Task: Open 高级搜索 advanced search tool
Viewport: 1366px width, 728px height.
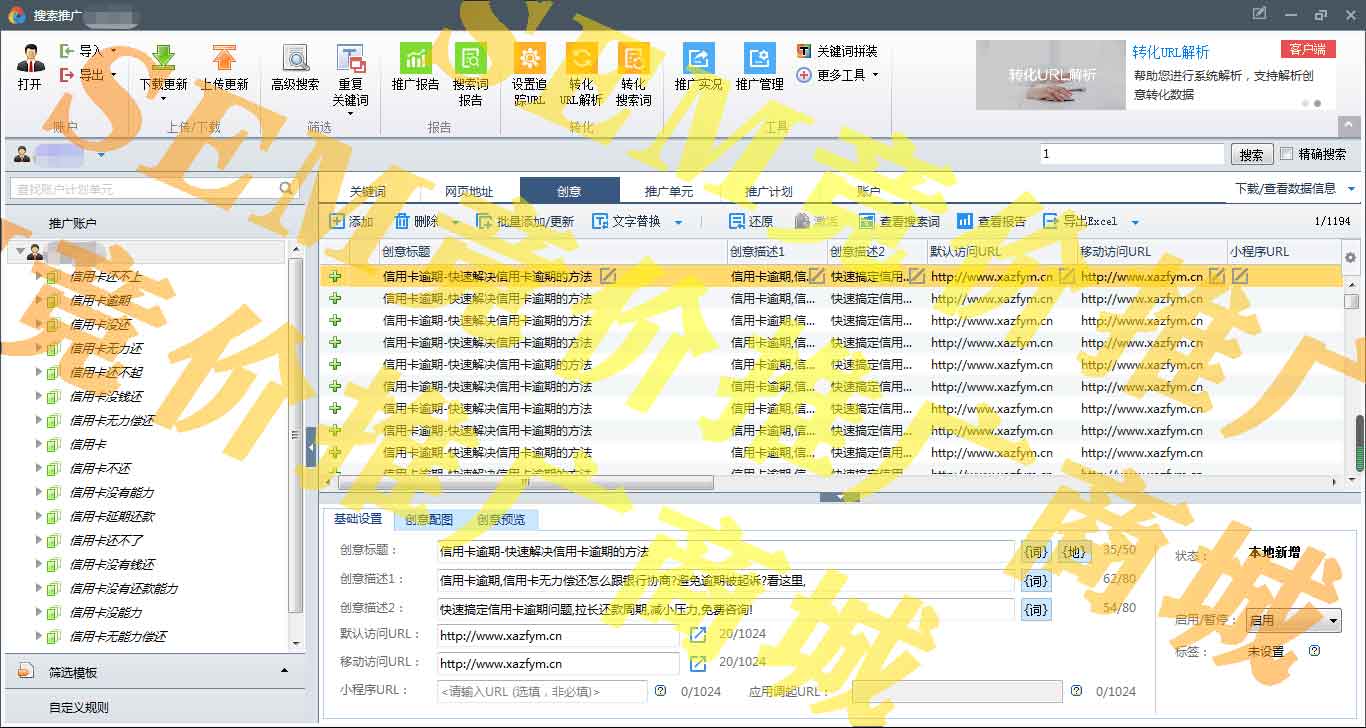Action: [x=295, y=59]
